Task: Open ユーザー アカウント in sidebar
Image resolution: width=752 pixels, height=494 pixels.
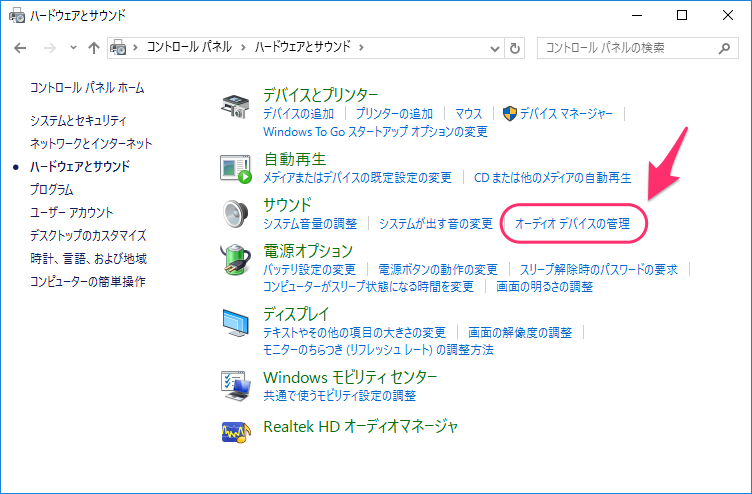Action: [x=71, y=212]
